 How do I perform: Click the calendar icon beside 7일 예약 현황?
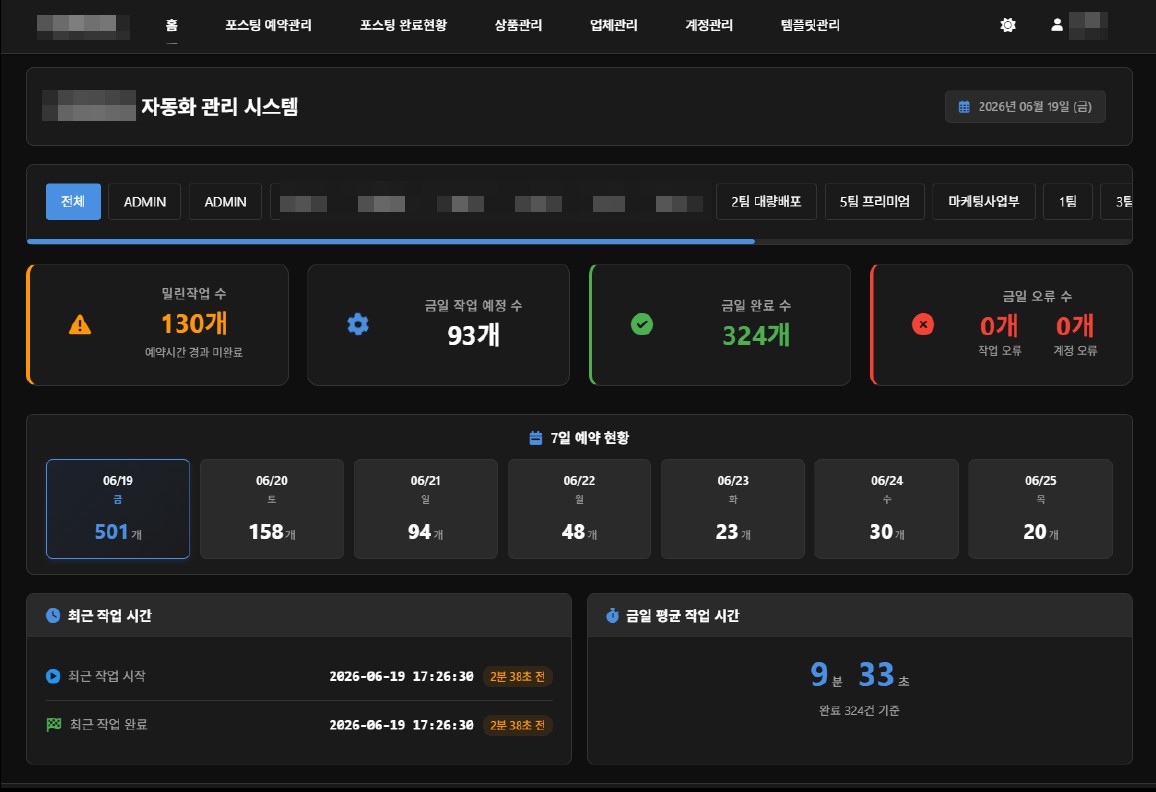coord(536,438)
